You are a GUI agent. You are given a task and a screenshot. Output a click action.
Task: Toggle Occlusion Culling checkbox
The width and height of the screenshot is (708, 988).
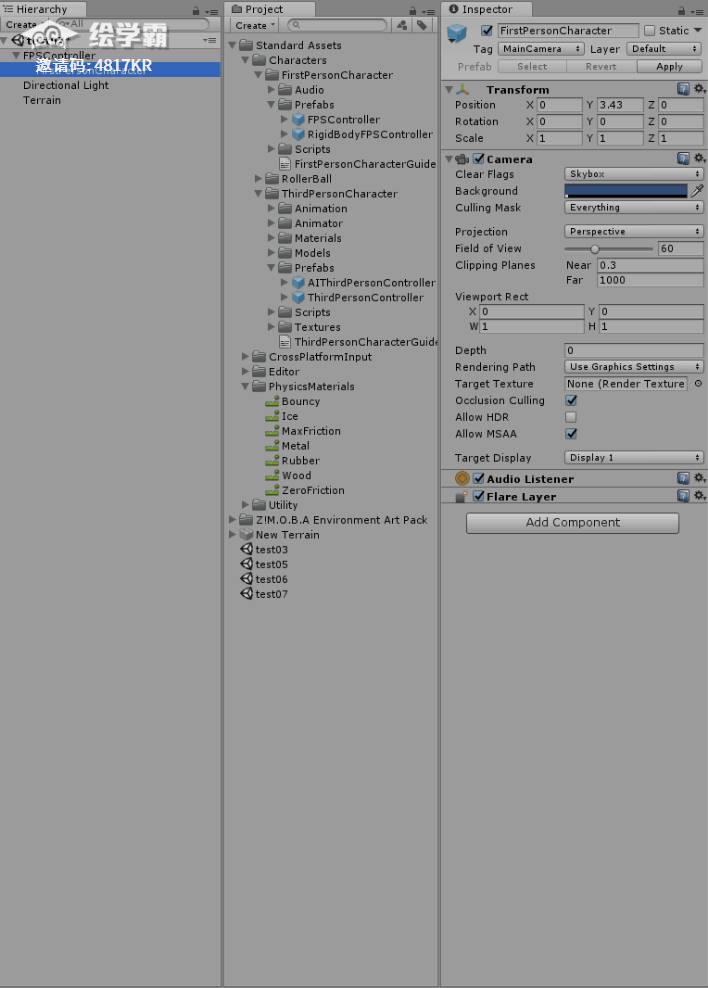pos(571,400)
